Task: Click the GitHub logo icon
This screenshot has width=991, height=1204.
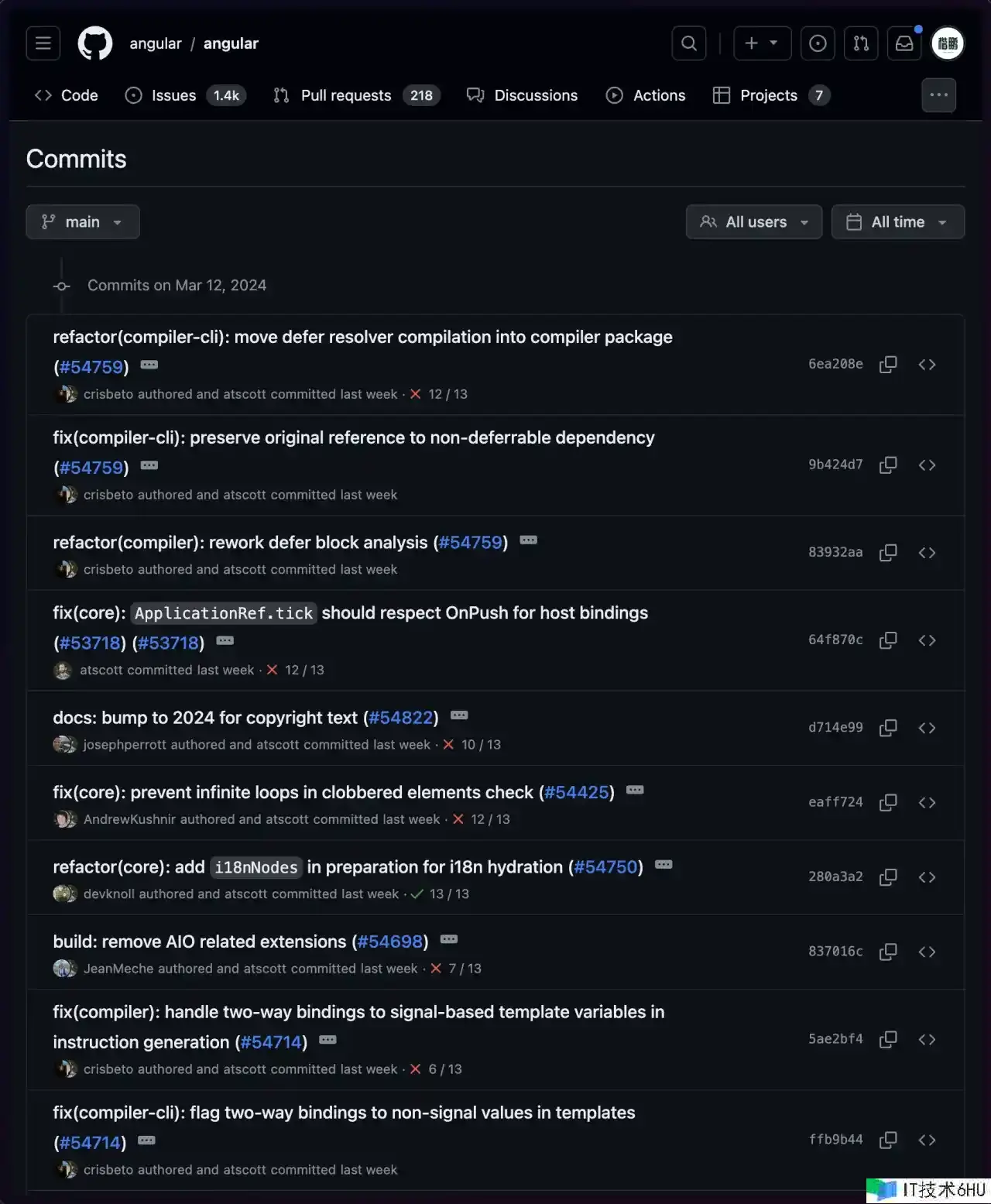Action: click(x=95, y=43)
